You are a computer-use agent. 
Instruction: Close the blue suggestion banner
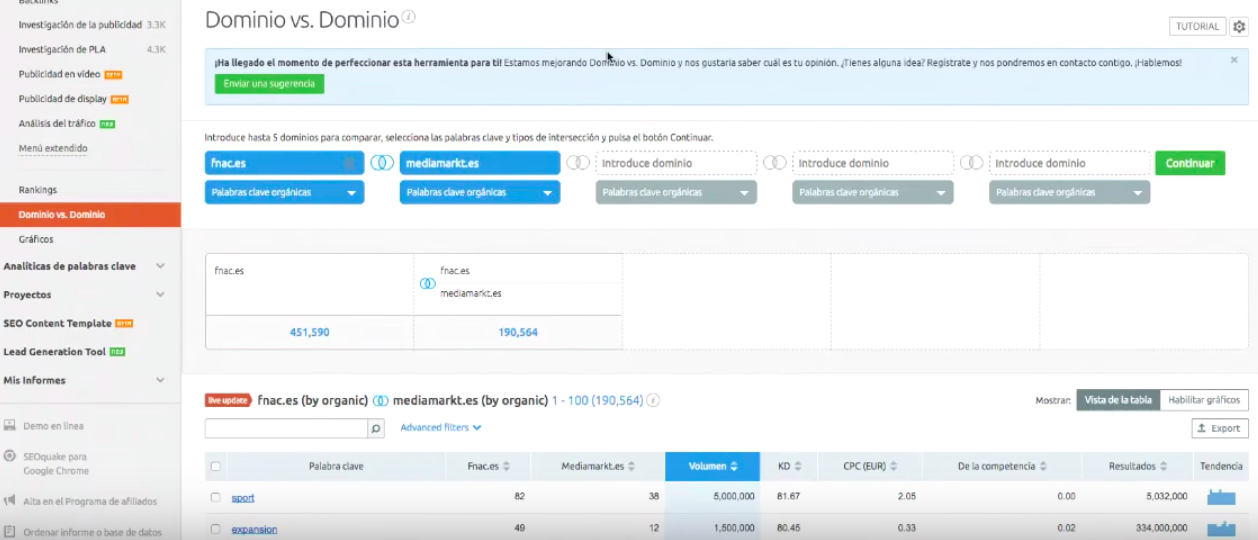pos(1234,60)
